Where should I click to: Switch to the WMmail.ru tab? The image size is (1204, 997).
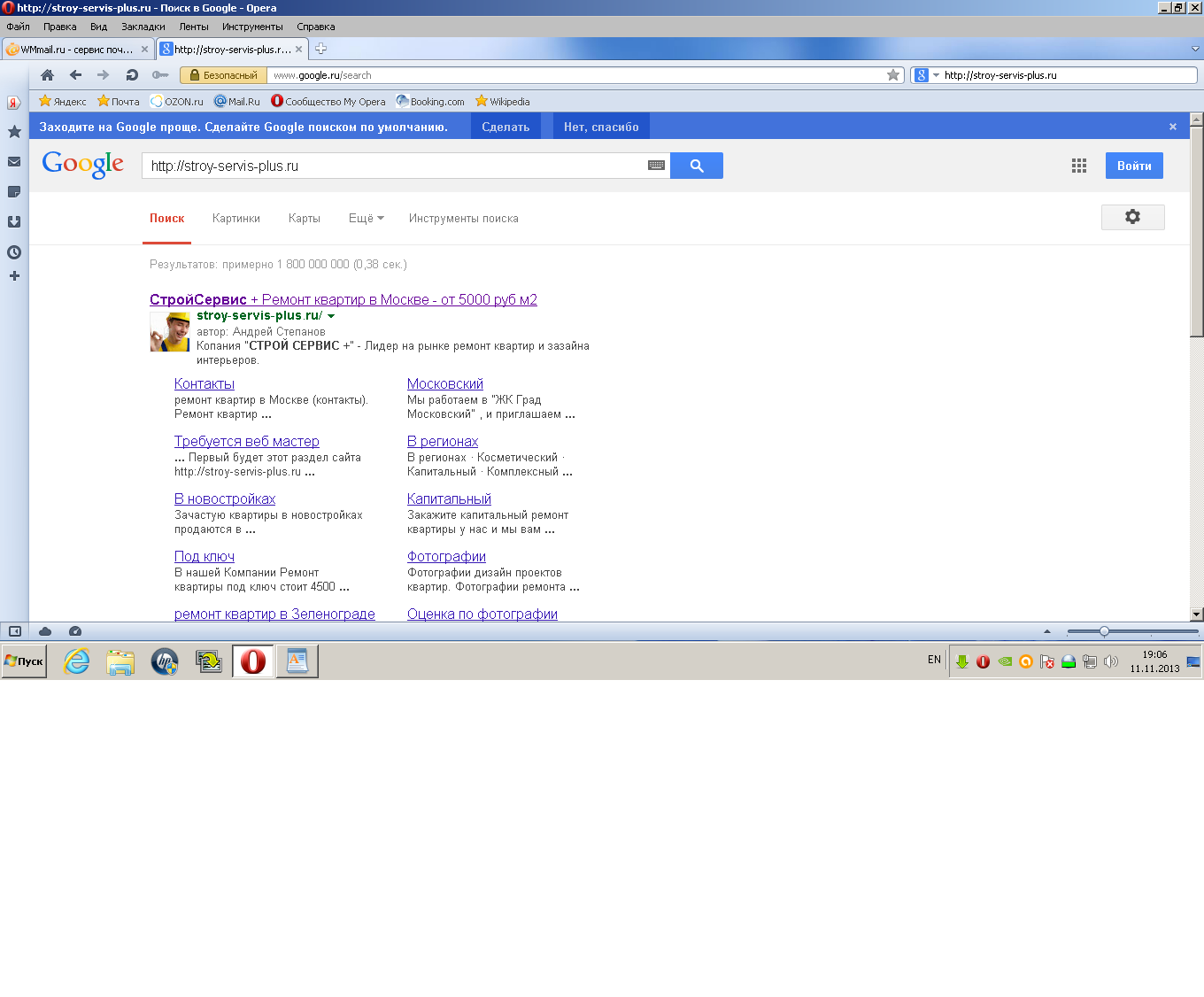click(78, 50)
